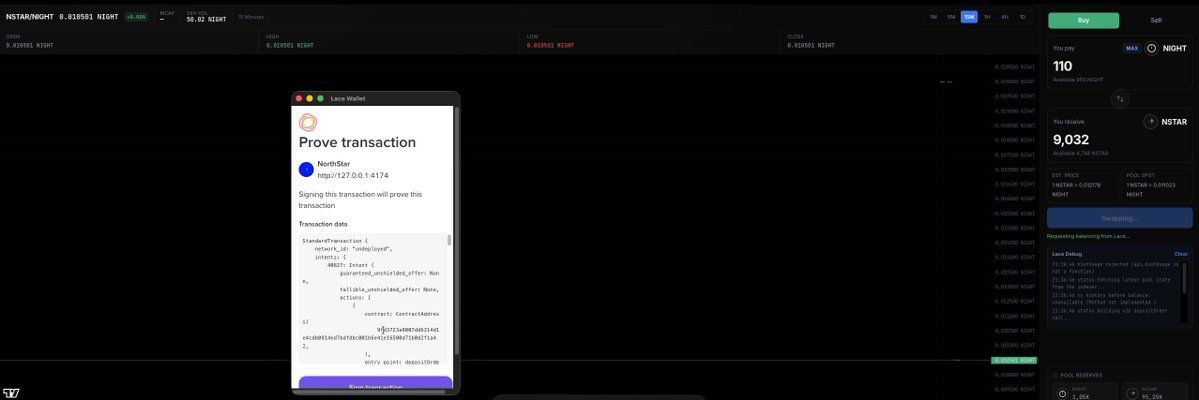Select the 1M chart timeframe

(933, 17)
